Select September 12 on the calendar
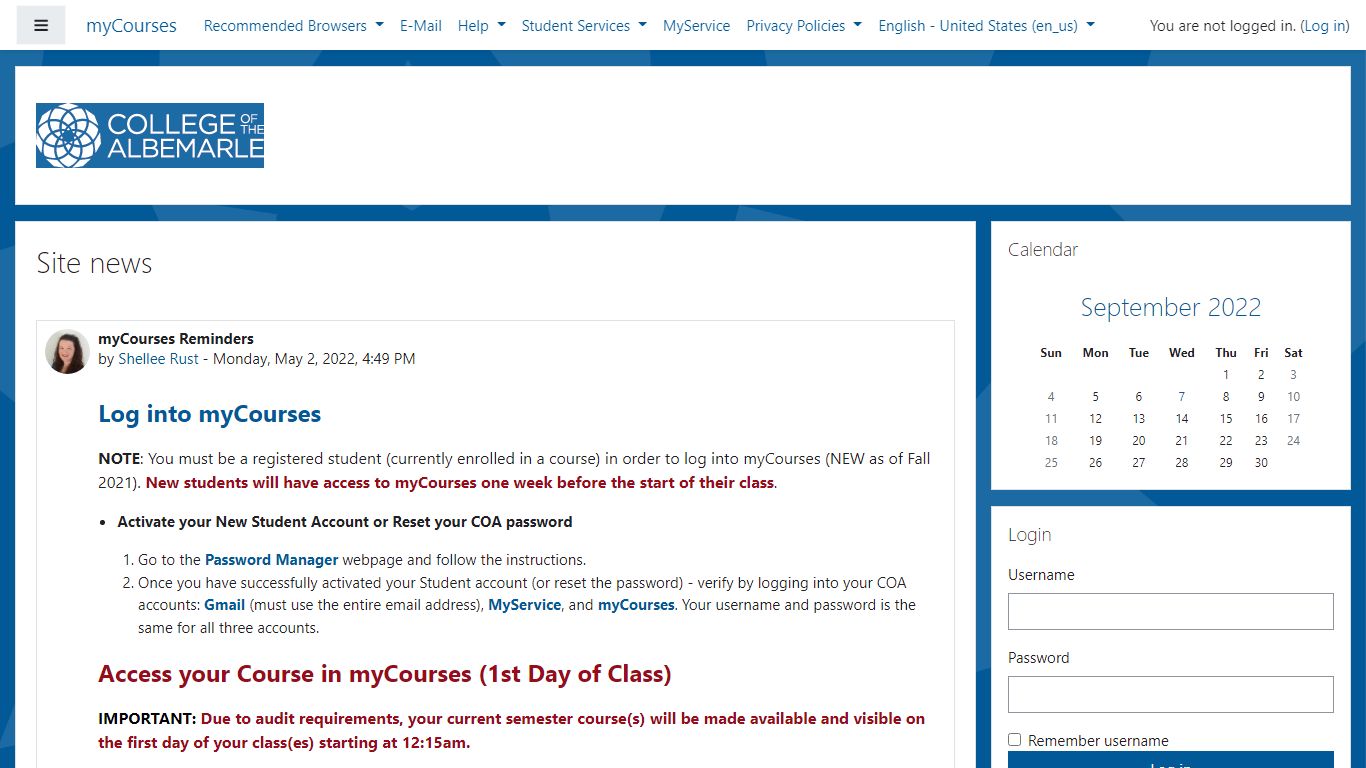Image resolution: width=1366 pixels, height=768 pixels. (1095, 418)
